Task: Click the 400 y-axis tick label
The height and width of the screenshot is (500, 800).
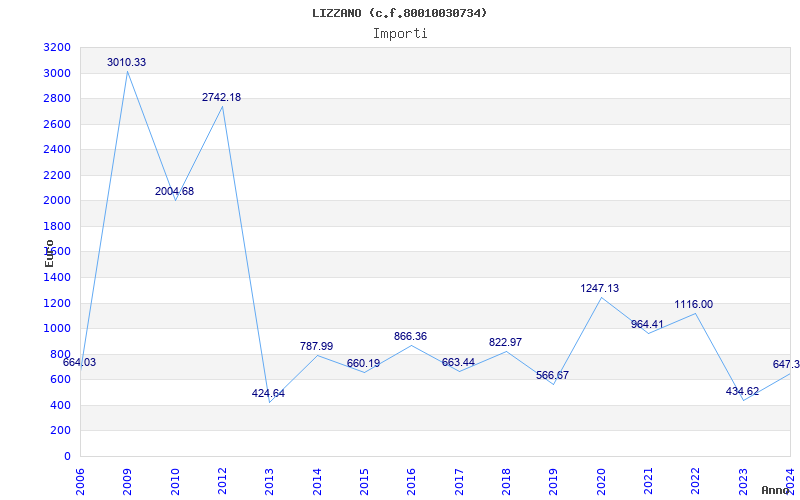Action: (x=61, y=406)
